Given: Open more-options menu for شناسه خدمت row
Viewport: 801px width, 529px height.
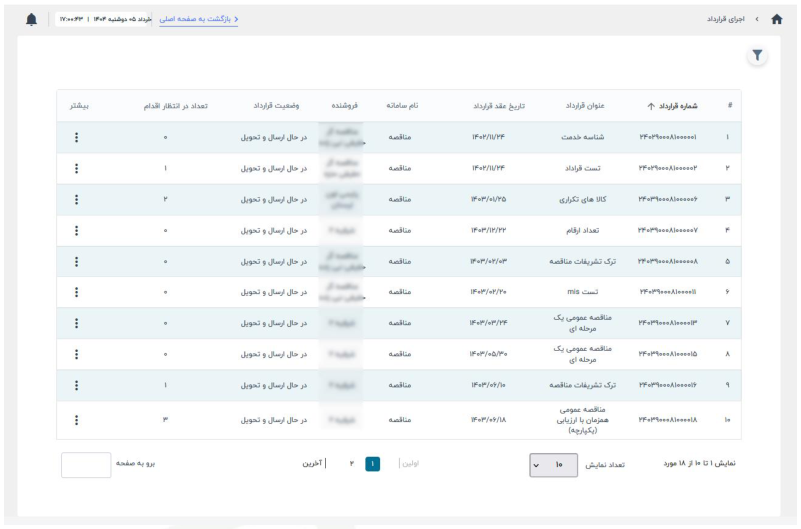Looking at the screenshot, I should tap(77, 137).
